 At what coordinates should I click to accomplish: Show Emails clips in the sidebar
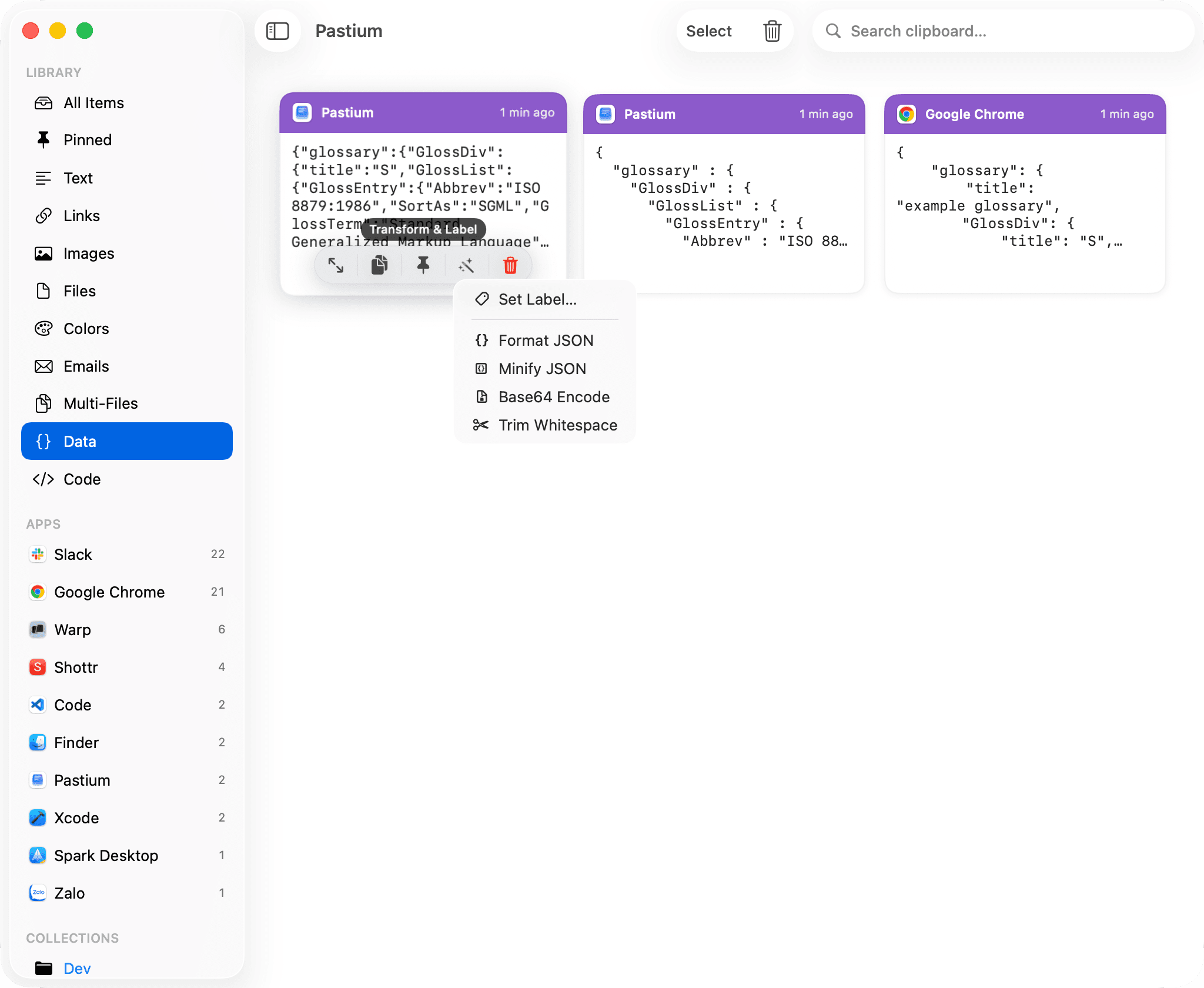(127, 366)
